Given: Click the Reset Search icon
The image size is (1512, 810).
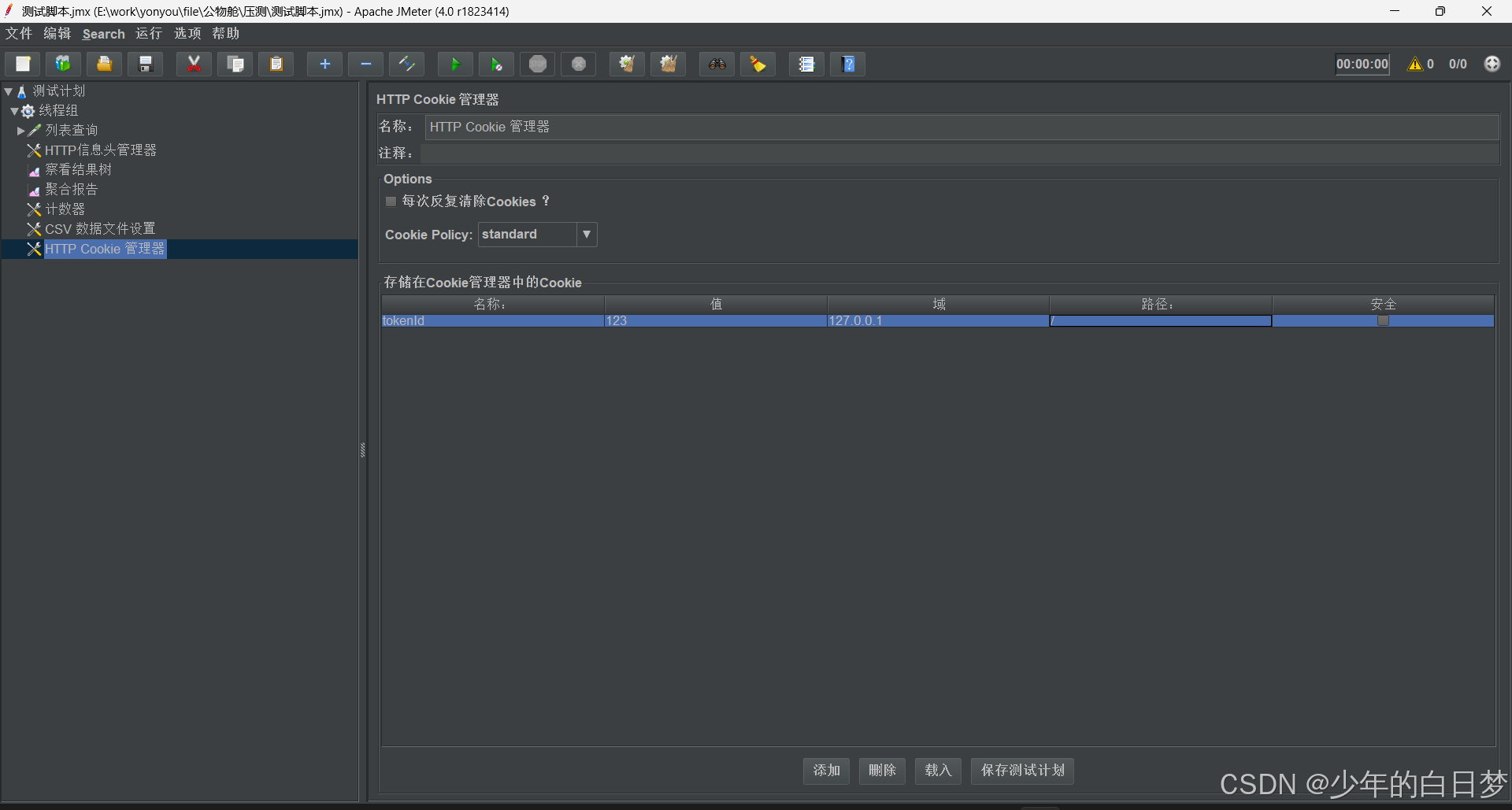Looking at the screenshot, I should (x=758, y=64).
